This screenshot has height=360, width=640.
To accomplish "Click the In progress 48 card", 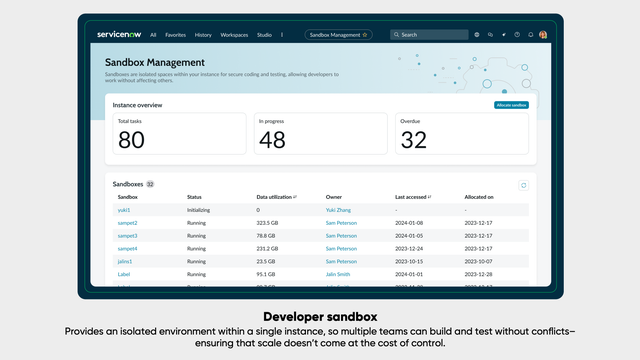I will pyautogui.click(x=321, y=133).
